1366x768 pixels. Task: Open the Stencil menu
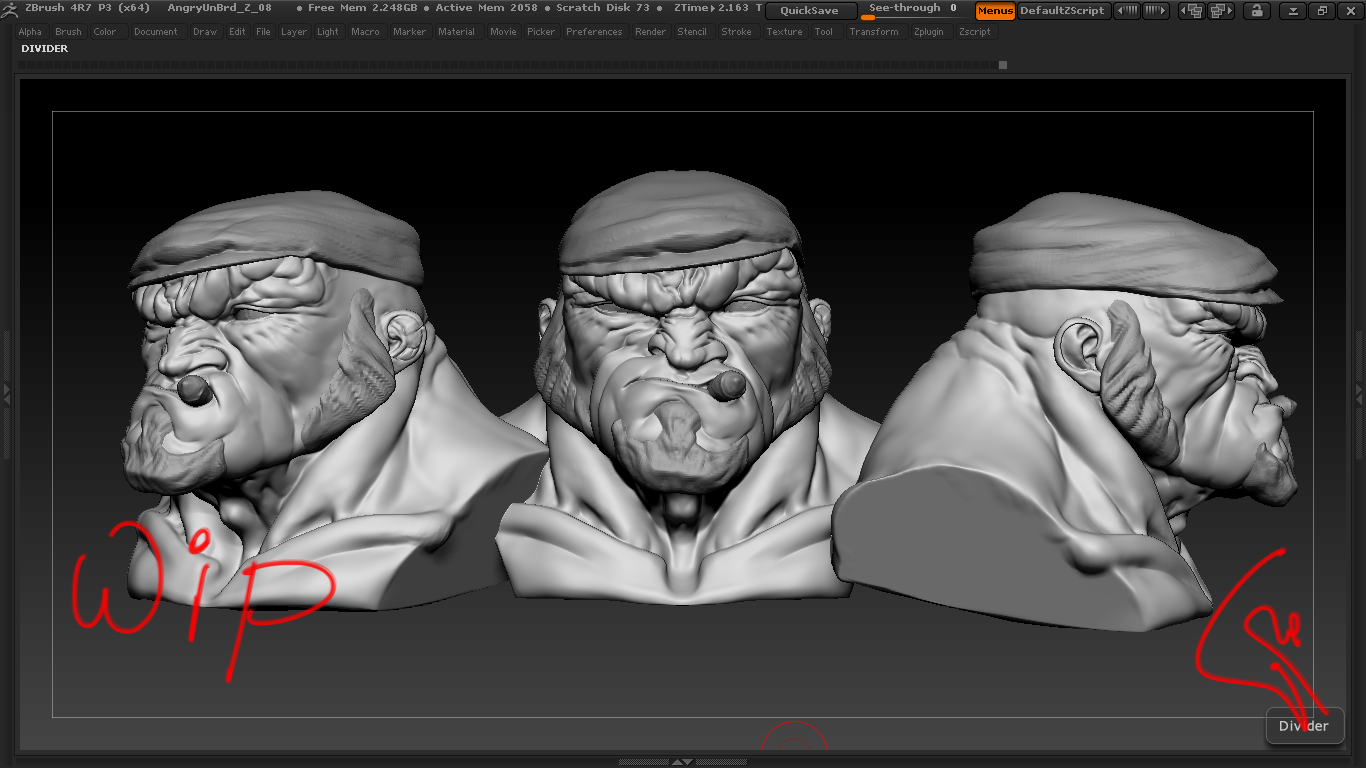(x=692, y=32)
